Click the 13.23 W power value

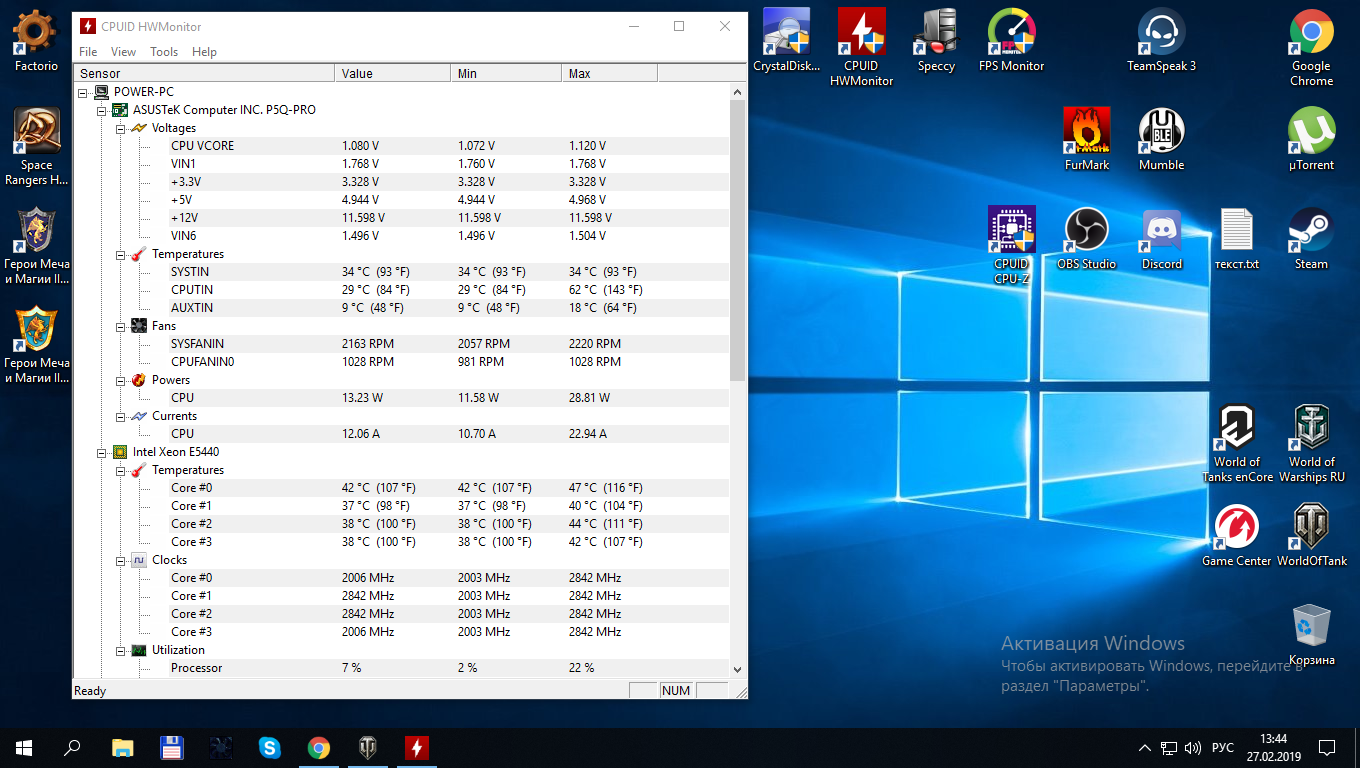tap(363, 398)
